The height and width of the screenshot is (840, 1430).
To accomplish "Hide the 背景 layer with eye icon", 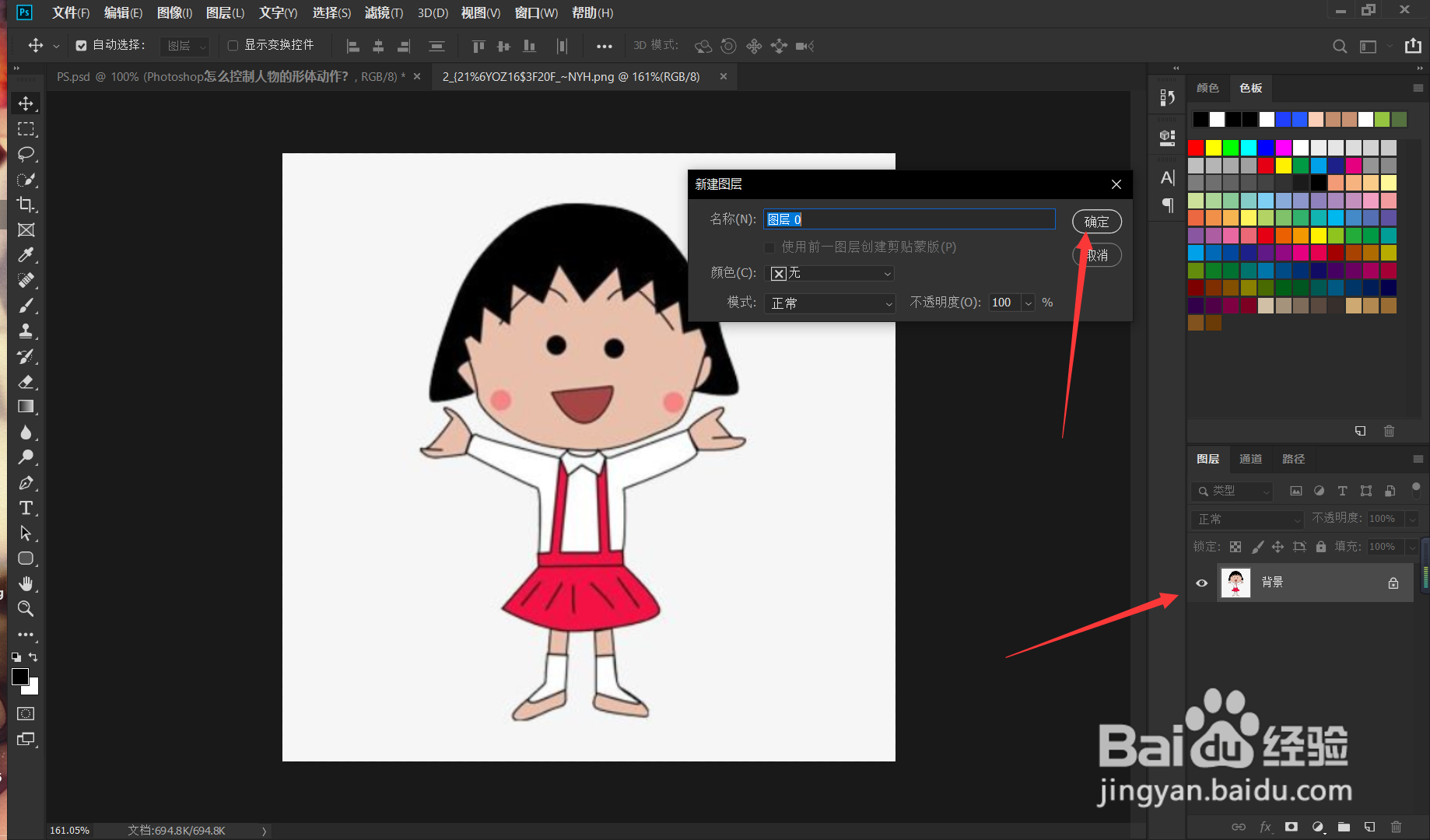I will point(1202,583).
